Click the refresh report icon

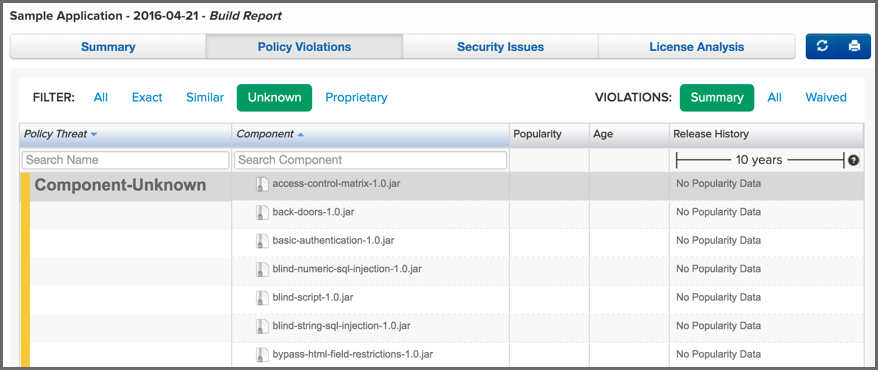click(x=822, y=46)
